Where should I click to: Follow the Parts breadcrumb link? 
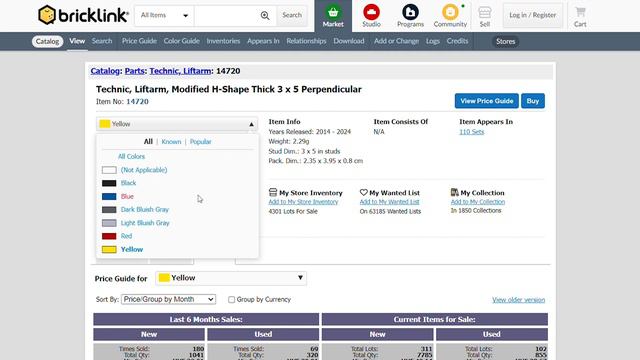tap(134, 71)
